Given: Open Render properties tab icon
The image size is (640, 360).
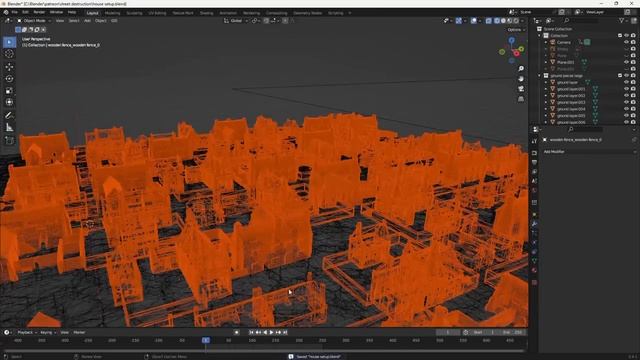Looking at the screenshot, I should click(534, 153).
